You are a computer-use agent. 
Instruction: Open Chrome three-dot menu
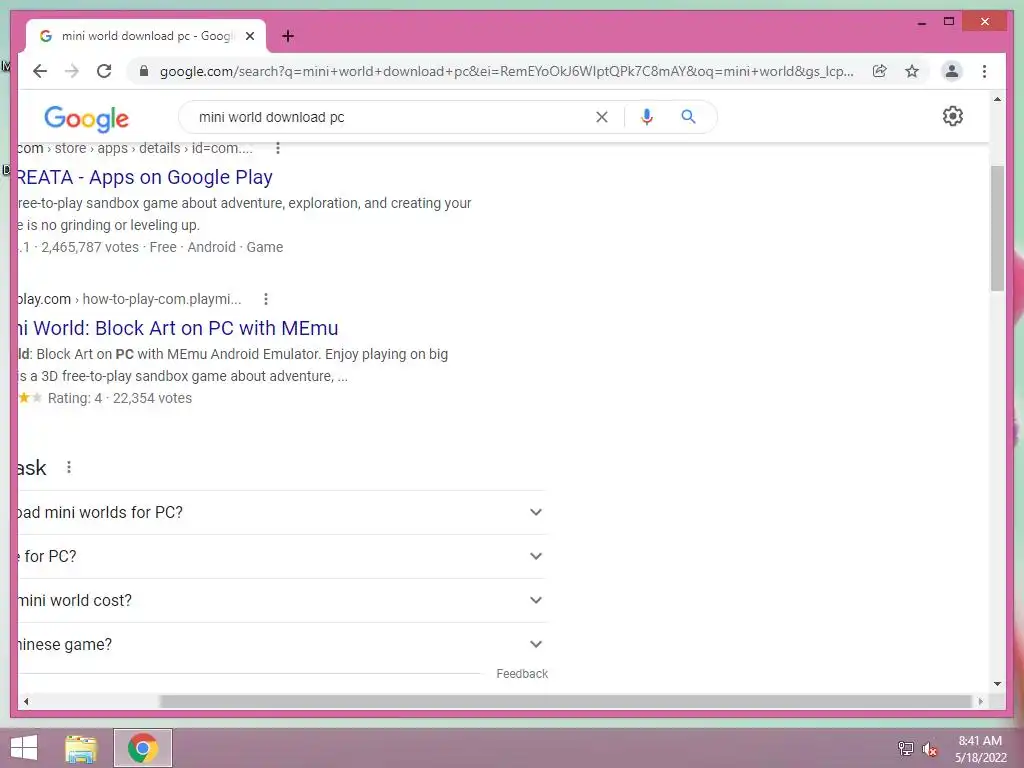pyautogui.click(x=984, y=71)
